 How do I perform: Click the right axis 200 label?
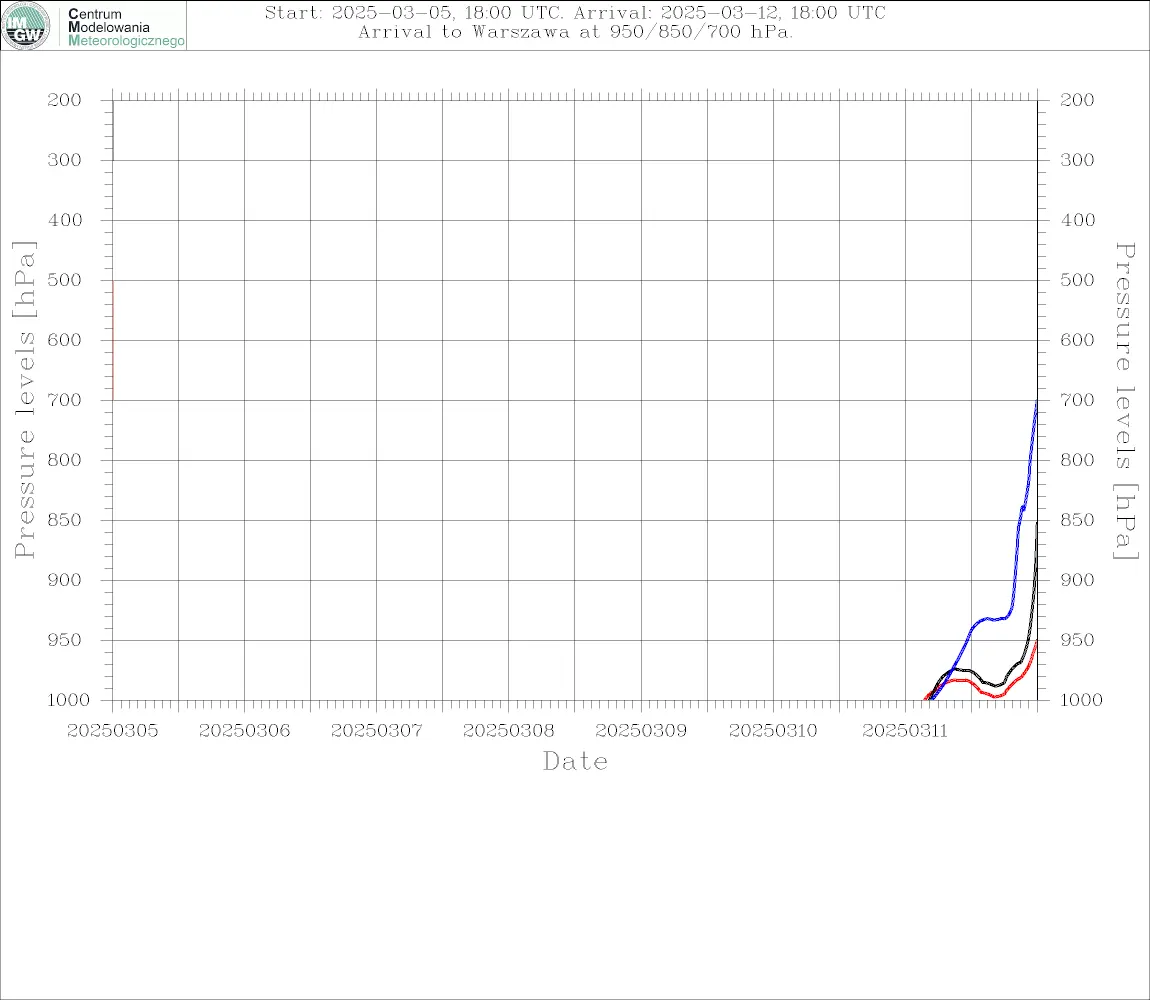click(x=1077, y=100)
